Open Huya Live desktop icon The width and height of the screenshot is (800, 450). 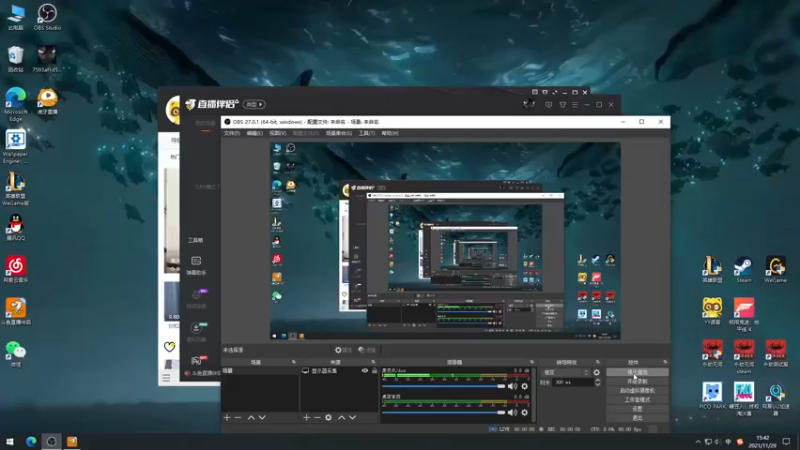[47, 101]
